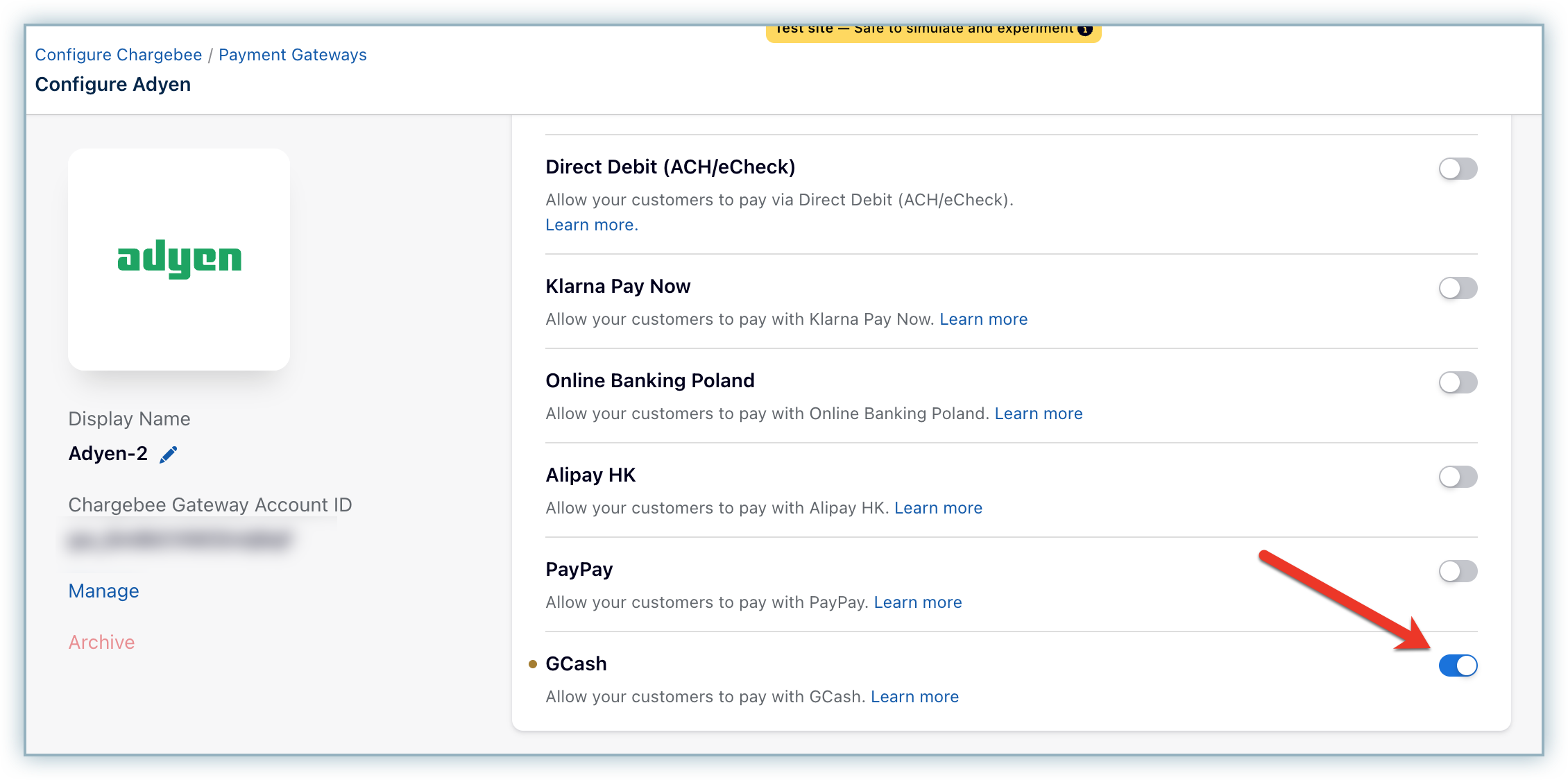Click the Configure Adyen page title
Viewport: 1568px width, 780px height.
click(113, 85)
